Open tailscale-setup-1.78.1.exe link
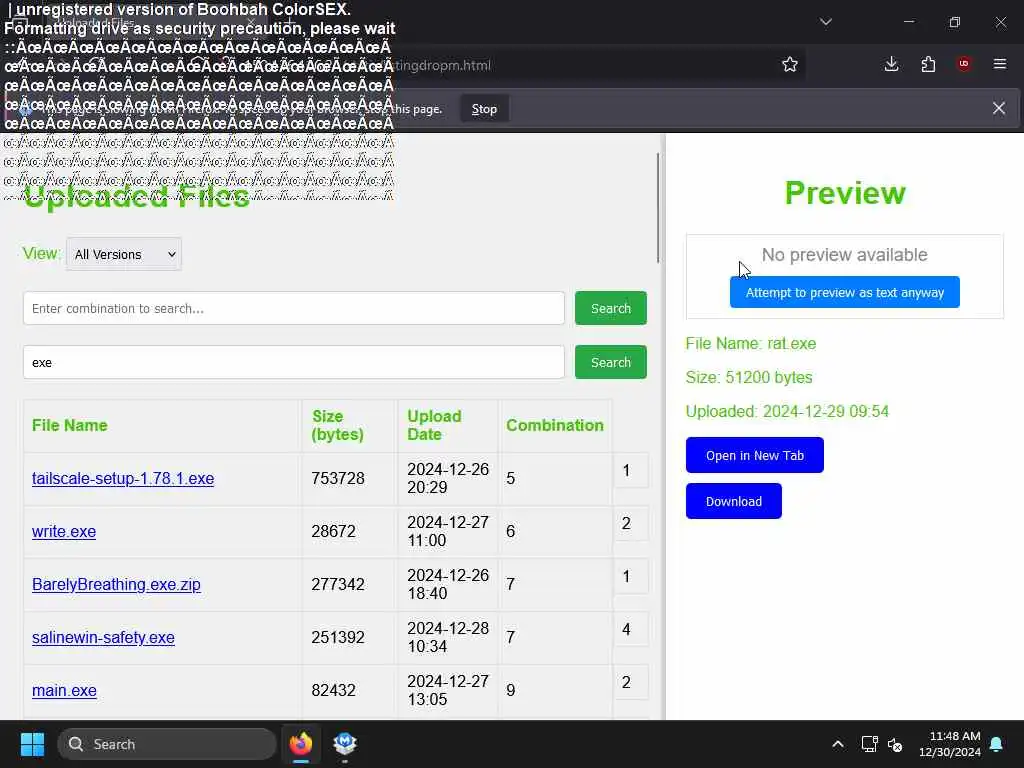This screenshot has height=768, width=1024. pos(123,479)
